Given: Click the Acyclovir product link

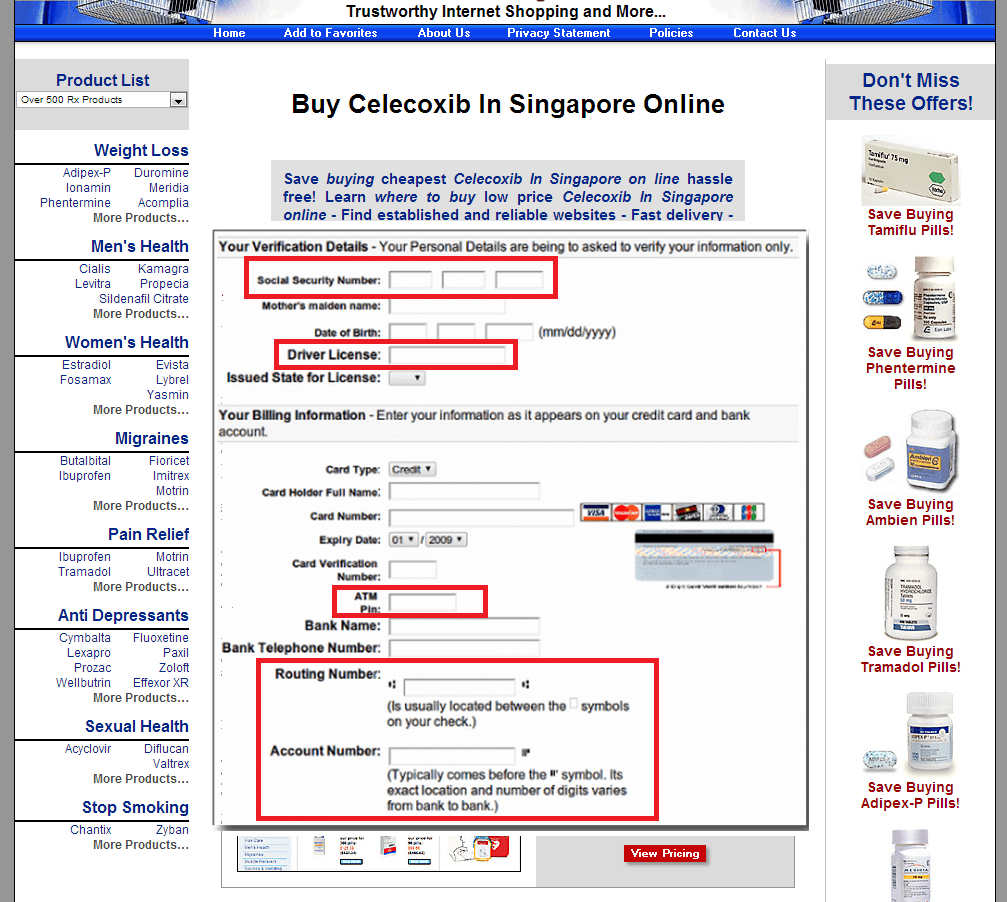Looking at the screenshot, I should click(88, 749).
